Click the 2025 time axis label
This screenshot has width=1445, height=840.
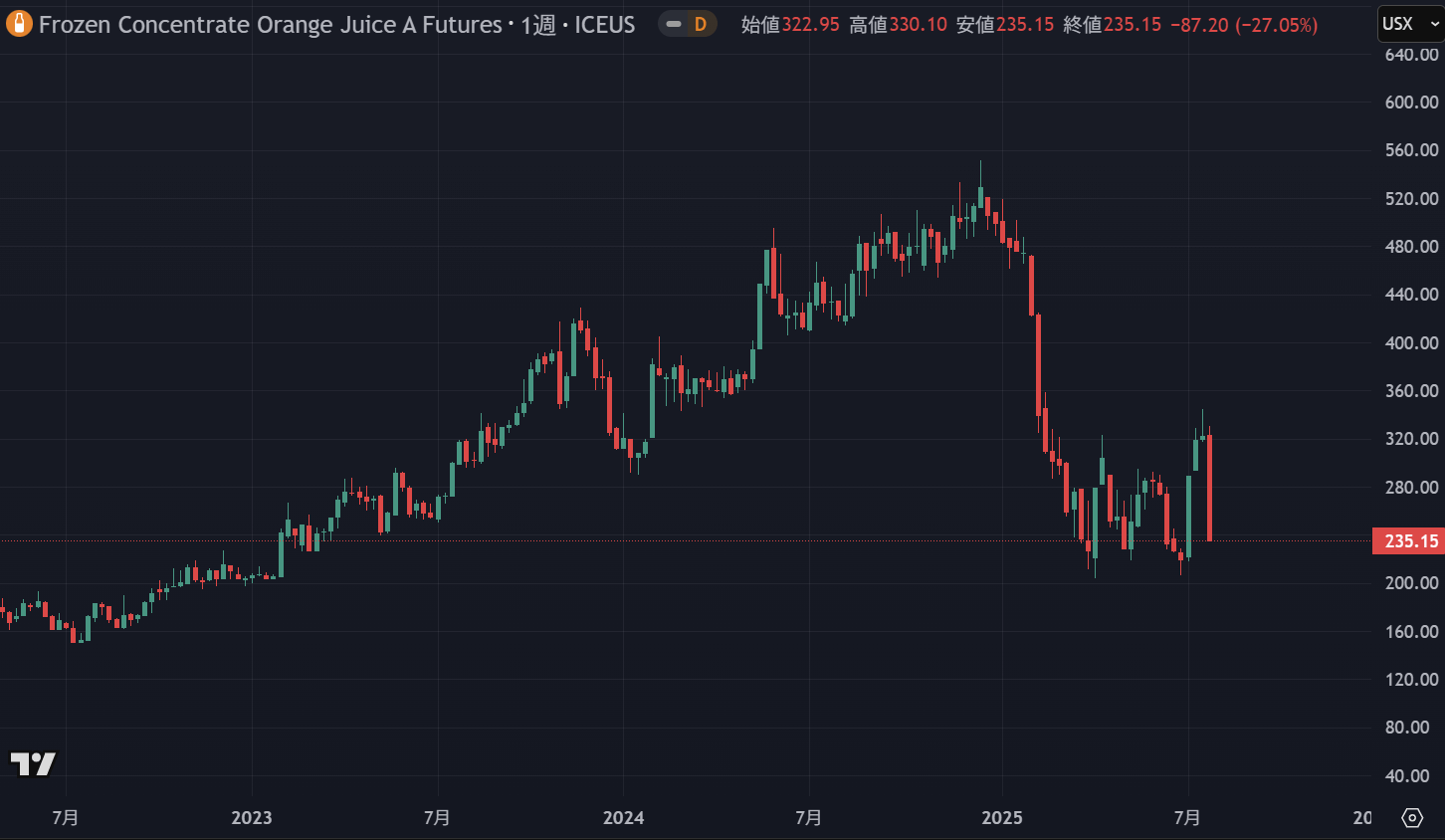[x=1002, y=818]
